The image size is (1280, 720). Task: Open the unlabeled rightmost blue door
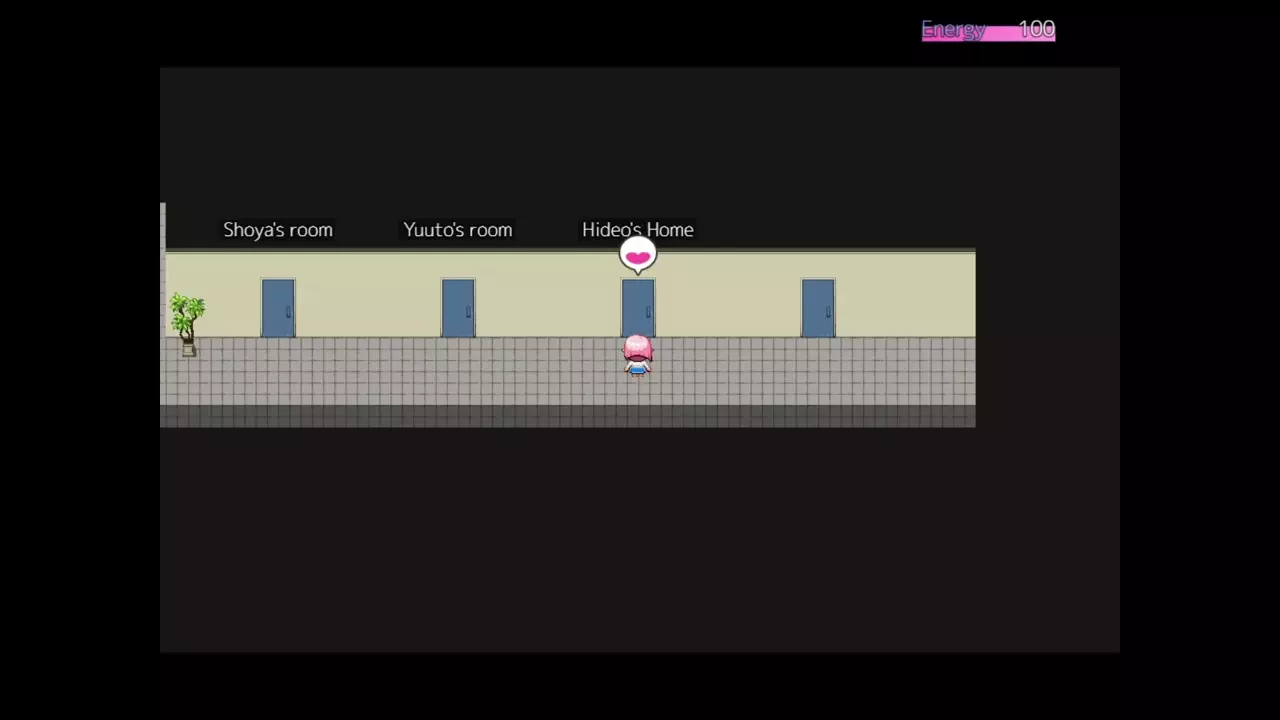818,308
